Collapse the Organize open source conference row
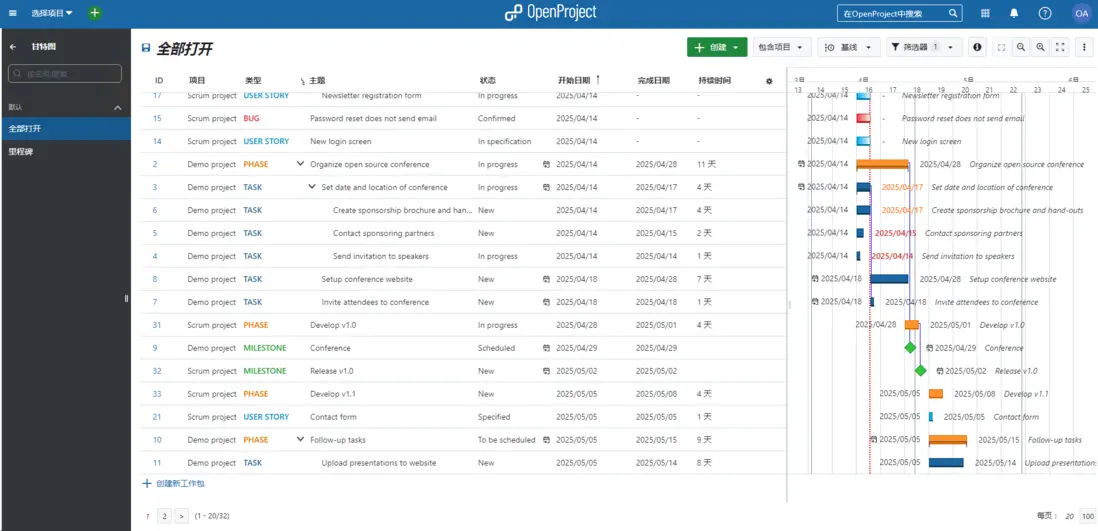Image resolution: width=1098 pixels, height=531 pixels. [x=300, y=164]
